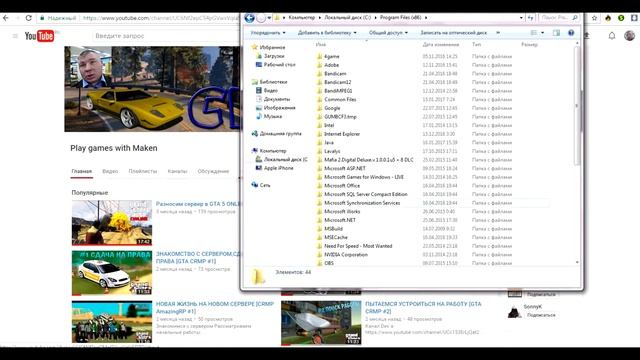640x360 pixels.
Task: Open НОВАЯ ЖИЗНЬ НА НОВОМ СЕРВЕРЕ video link
Action: [215, 307]
